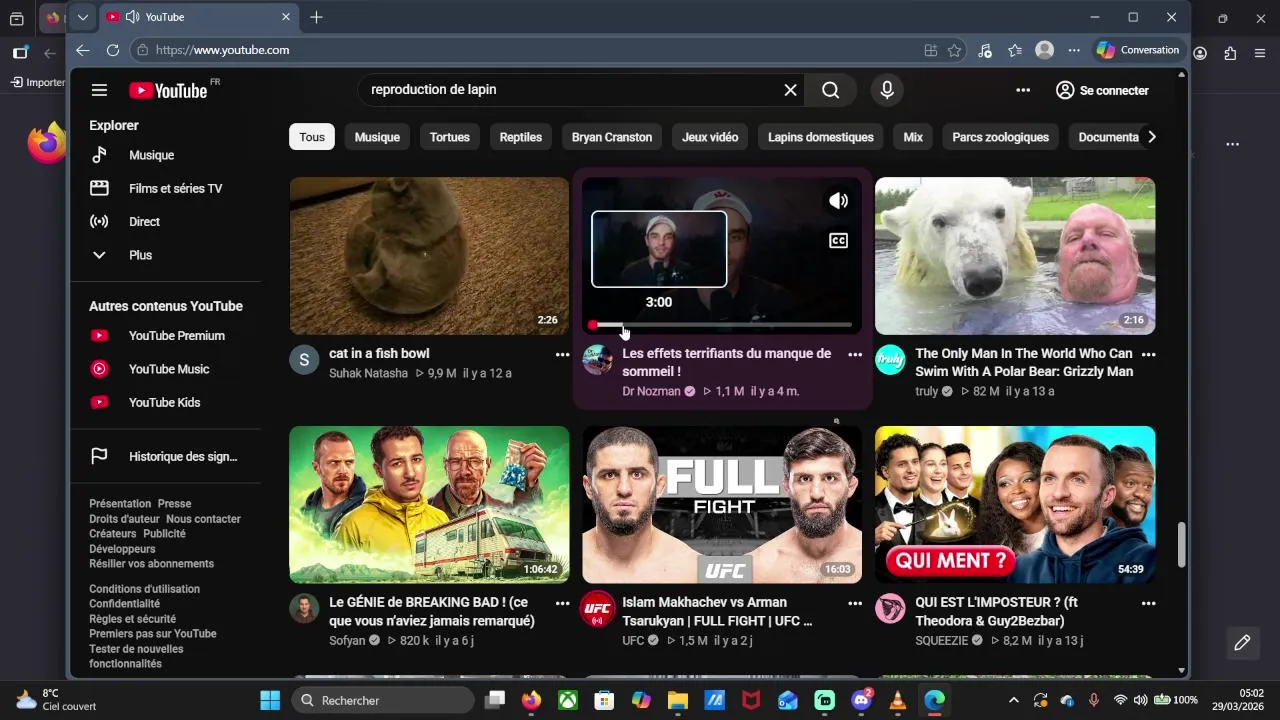The width and height of the screenshot is (1280, 720).
Task: Select the Jeux vidéo chip
Action: click(x=710, y=137)
